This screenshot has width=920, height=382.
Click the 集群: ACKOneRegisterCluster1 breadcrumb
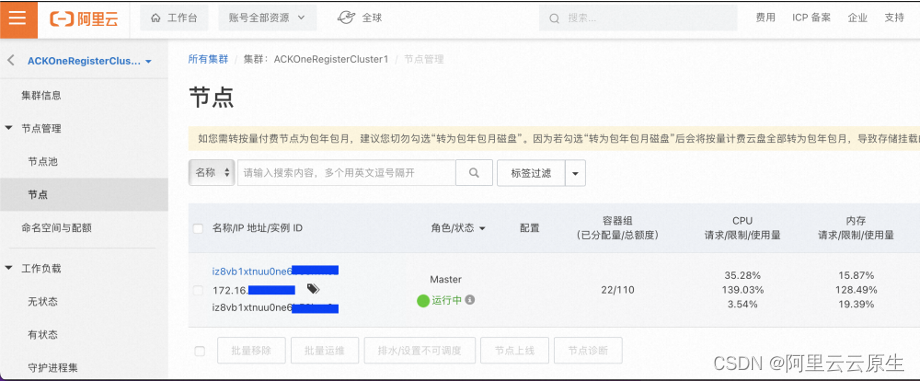point(316,59)
